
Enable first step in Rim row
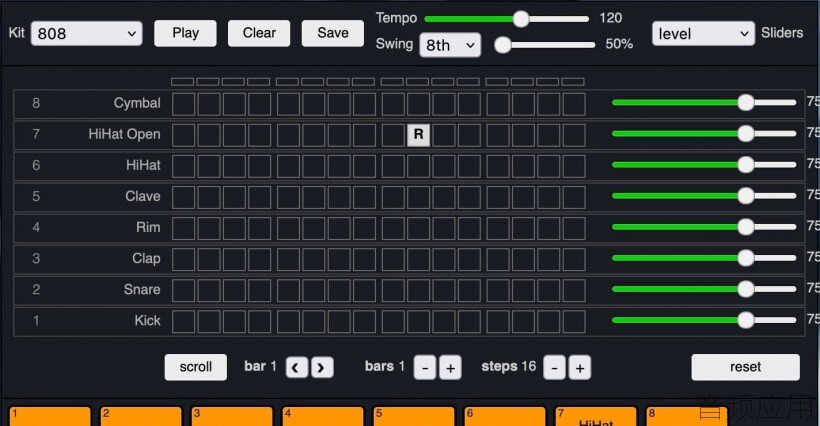point(184,227)
